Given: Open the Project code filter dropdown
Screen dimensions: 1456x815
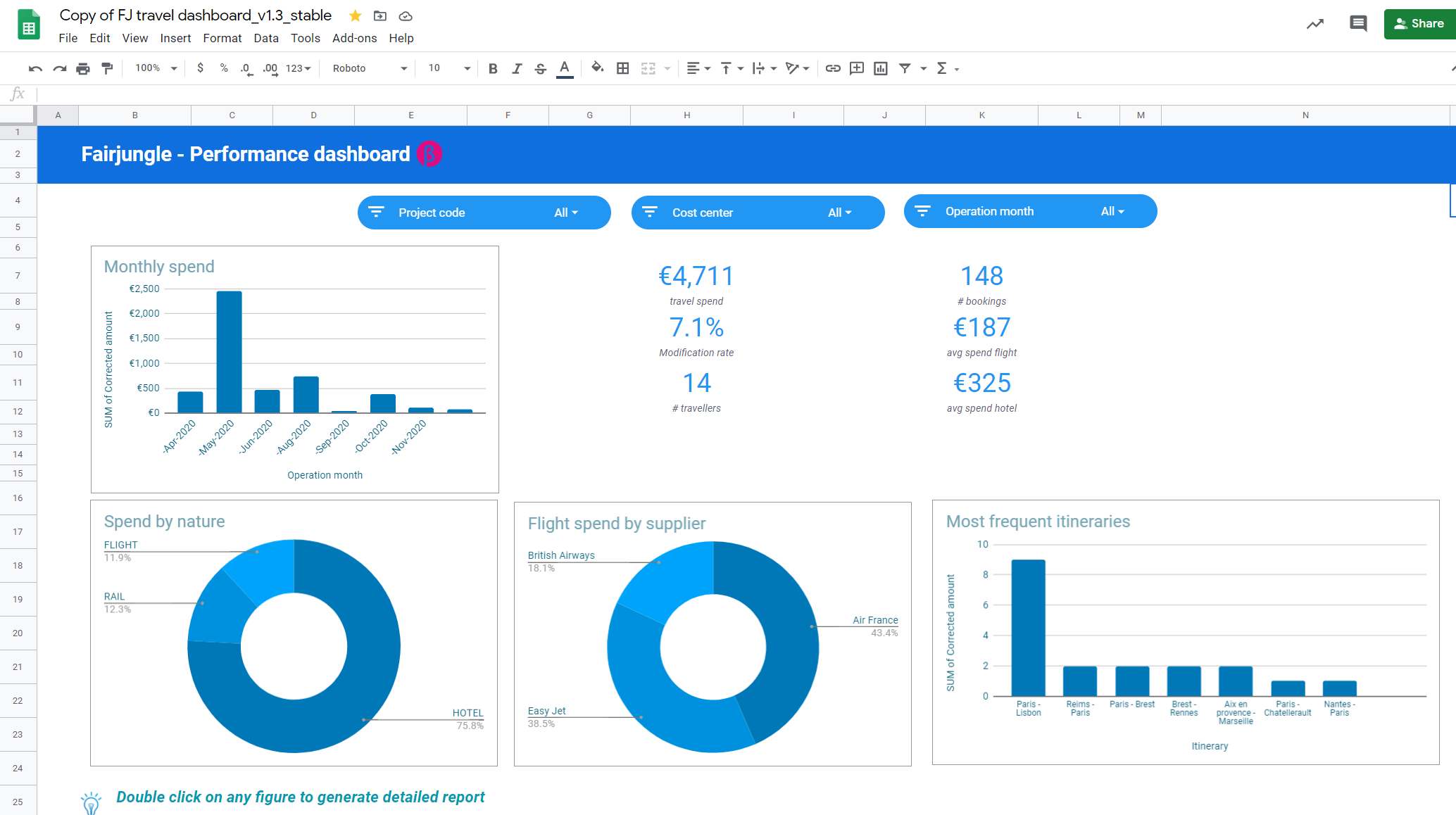Looking at the screenshot, I should pos(566,212).
